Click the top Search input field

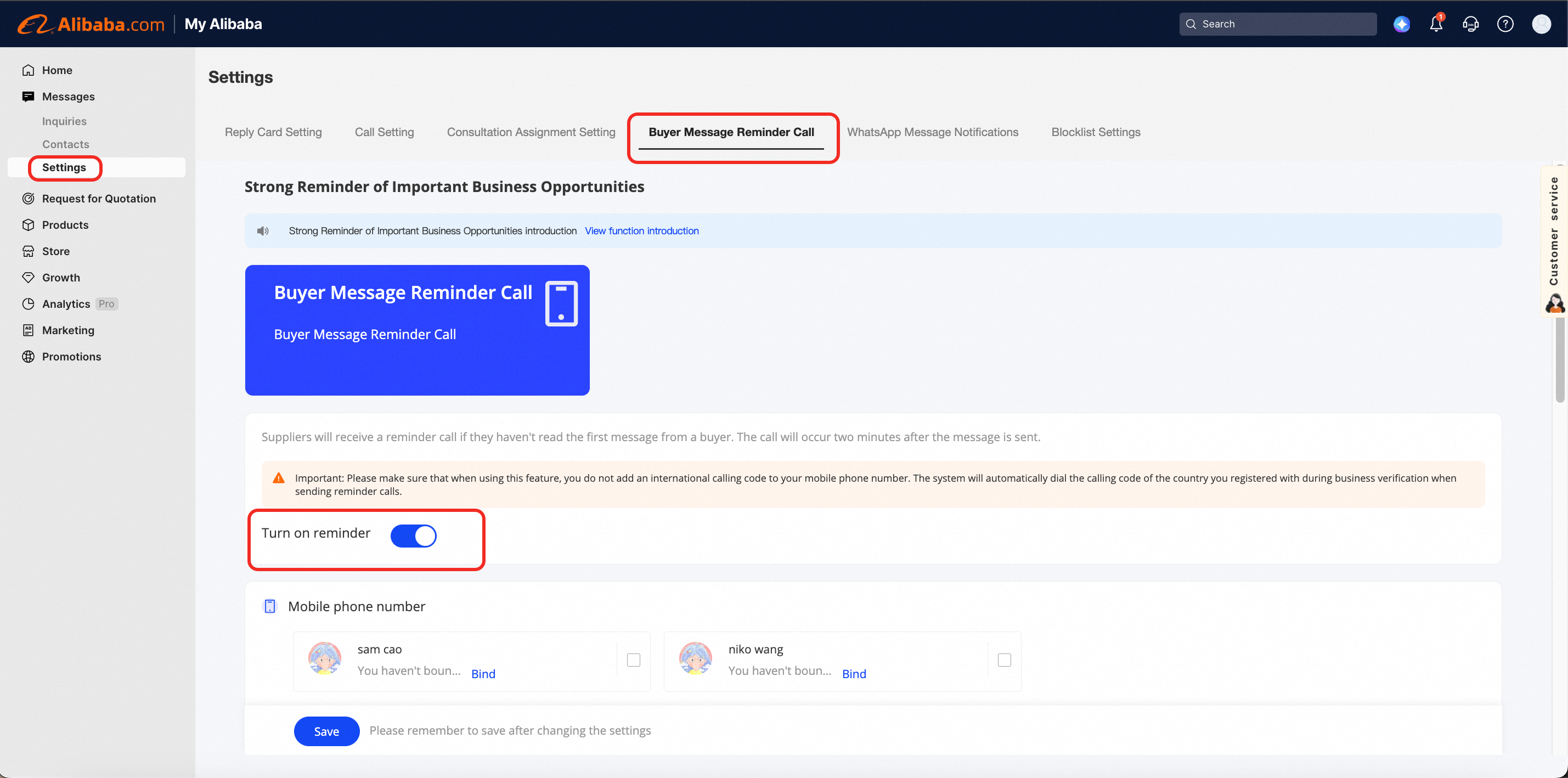pos(1278,24)
